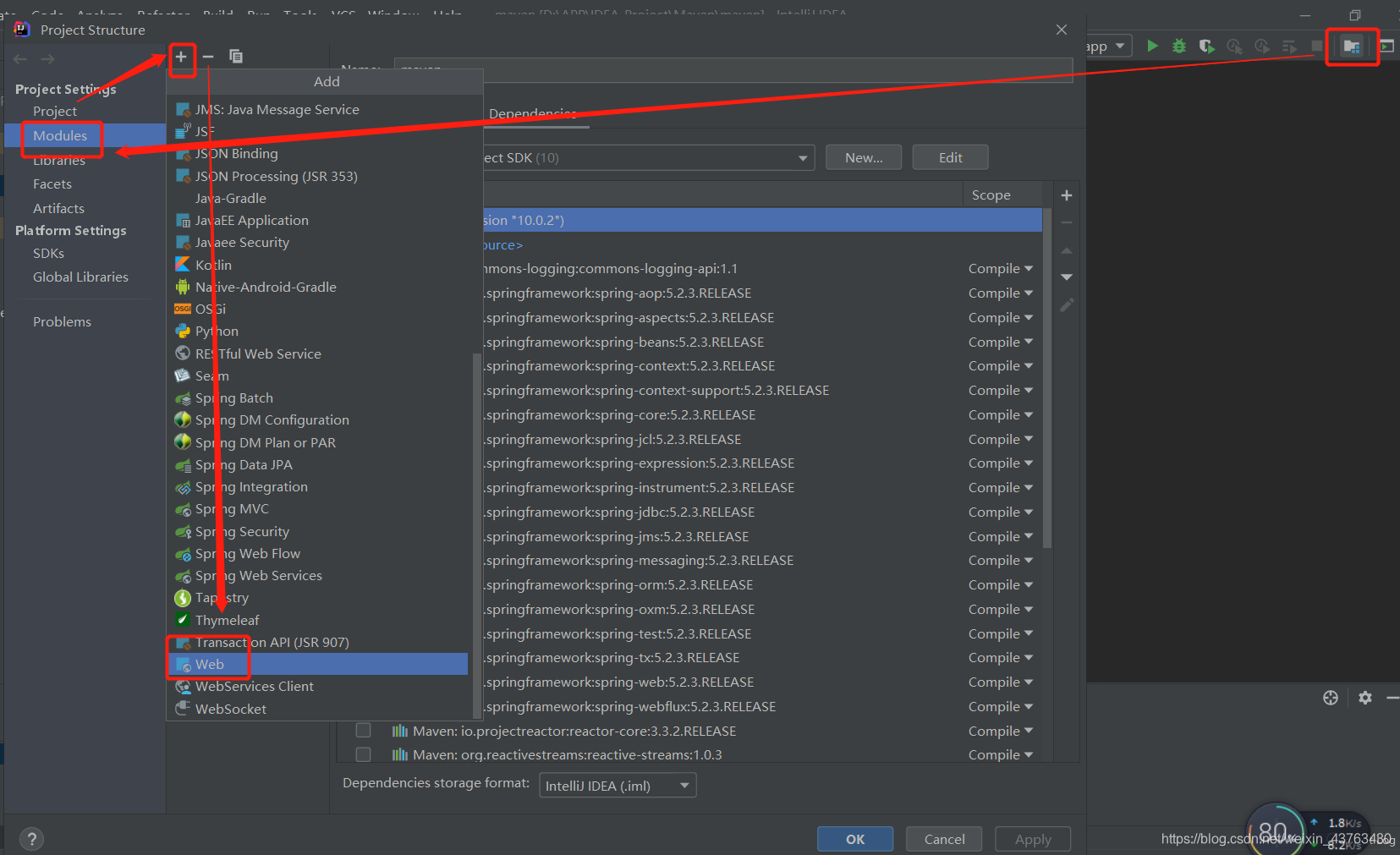
Task: Open run configuration dropdown in IDE toolbar
Action: 1107,47
